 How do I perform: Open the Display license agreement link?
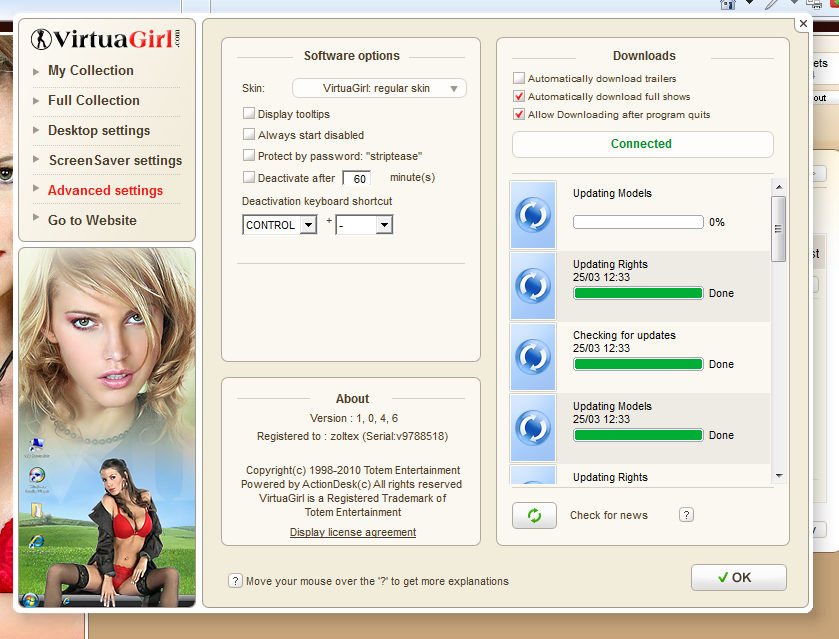(x=353, y=532)
